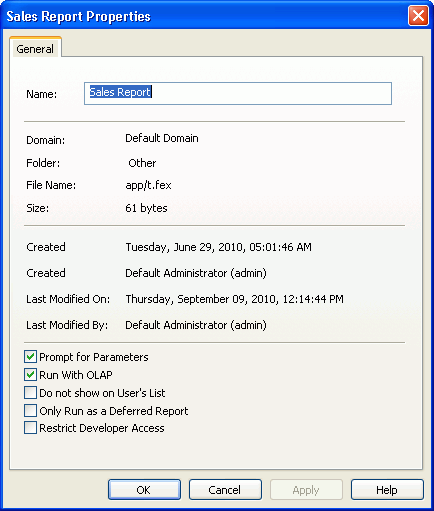This screenshot has height=511, width=434.
Task: Click the Last Modified By administrator text
Action: click(x=196, y=325)
